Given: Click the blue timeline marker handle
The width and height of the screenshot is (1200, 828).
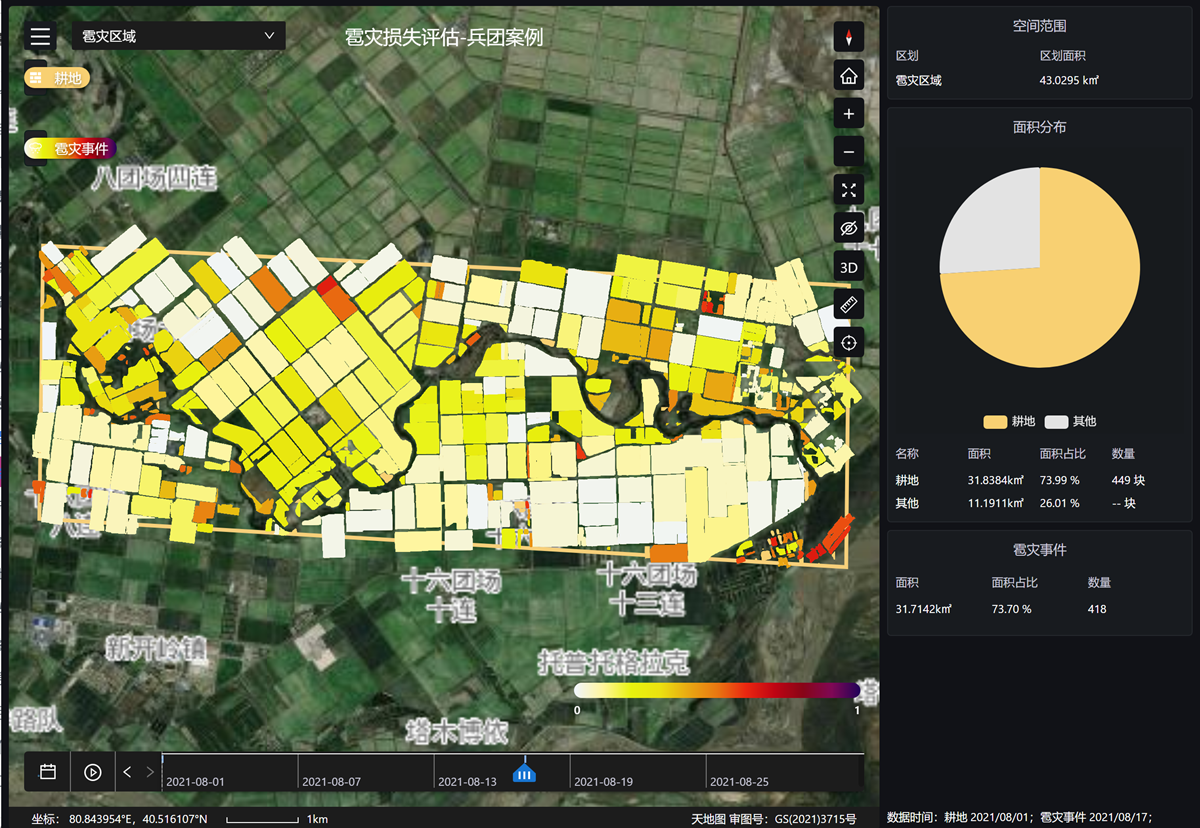Looking at the screenshot, I should click(x=524, y=772).
